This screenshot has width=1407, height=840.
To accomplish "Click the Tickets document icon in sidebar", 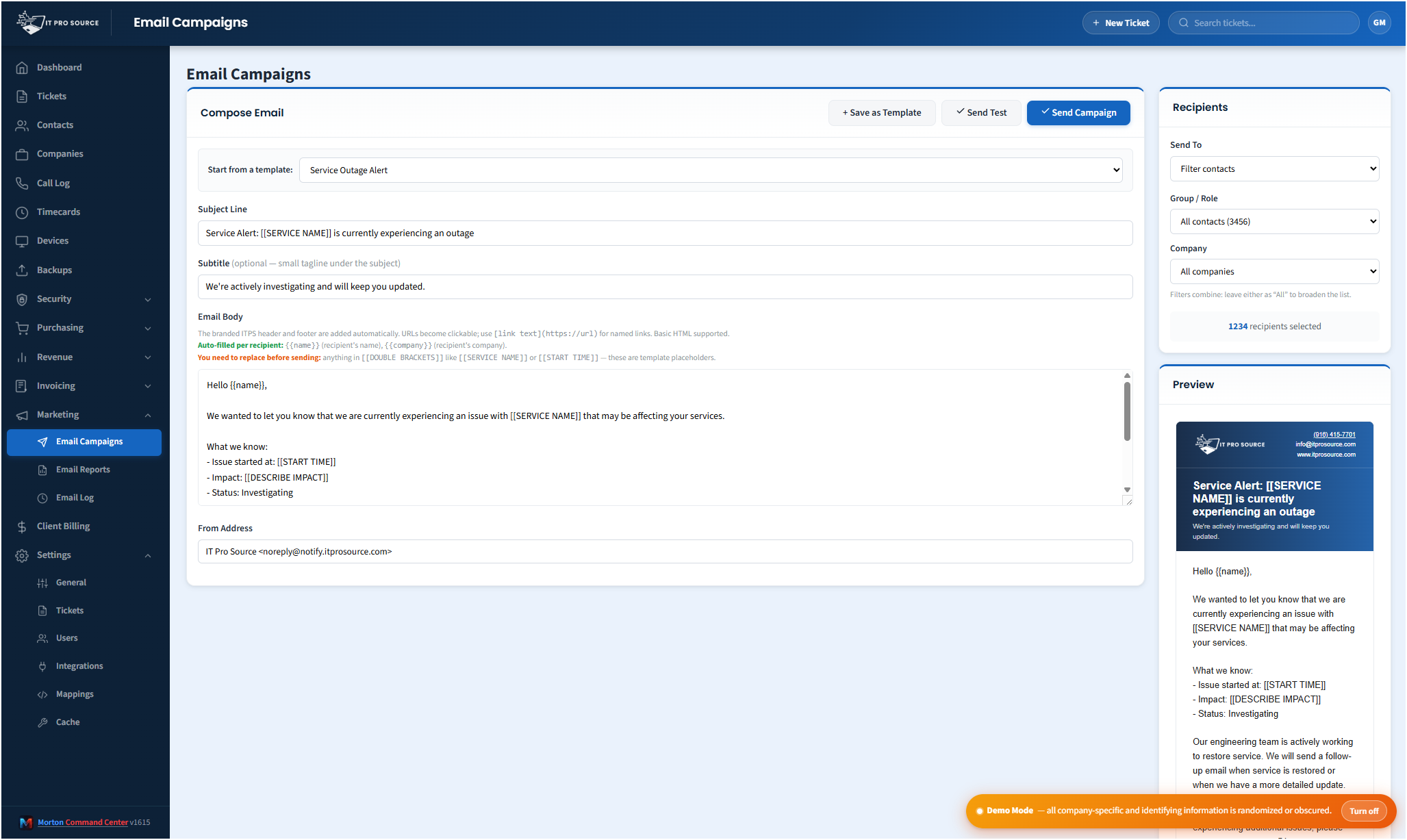I will pyautogui.click(x=22, y=97).
